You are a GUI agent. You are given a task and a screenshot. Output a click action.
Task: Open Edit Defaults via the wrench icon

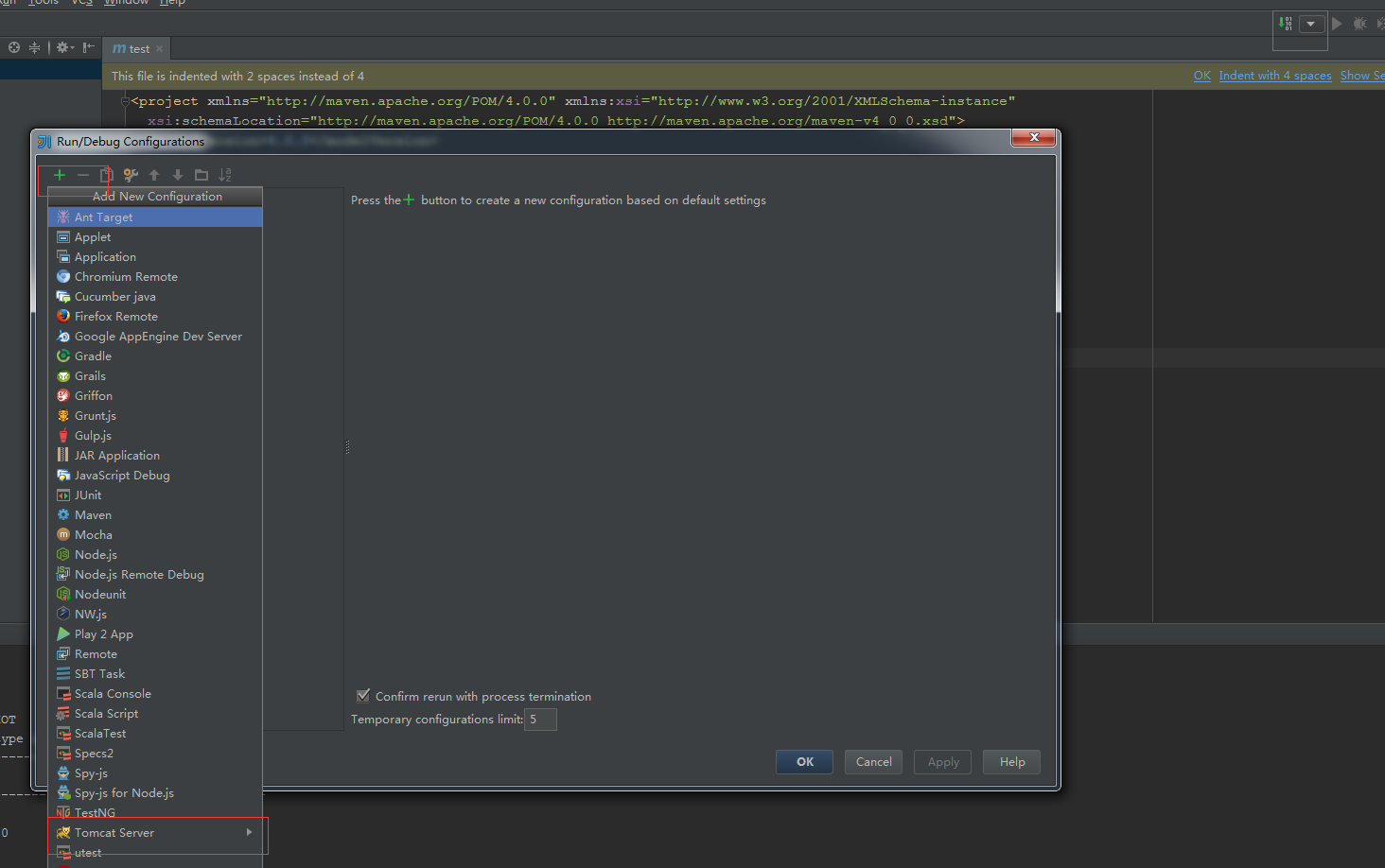pos(131,175)
